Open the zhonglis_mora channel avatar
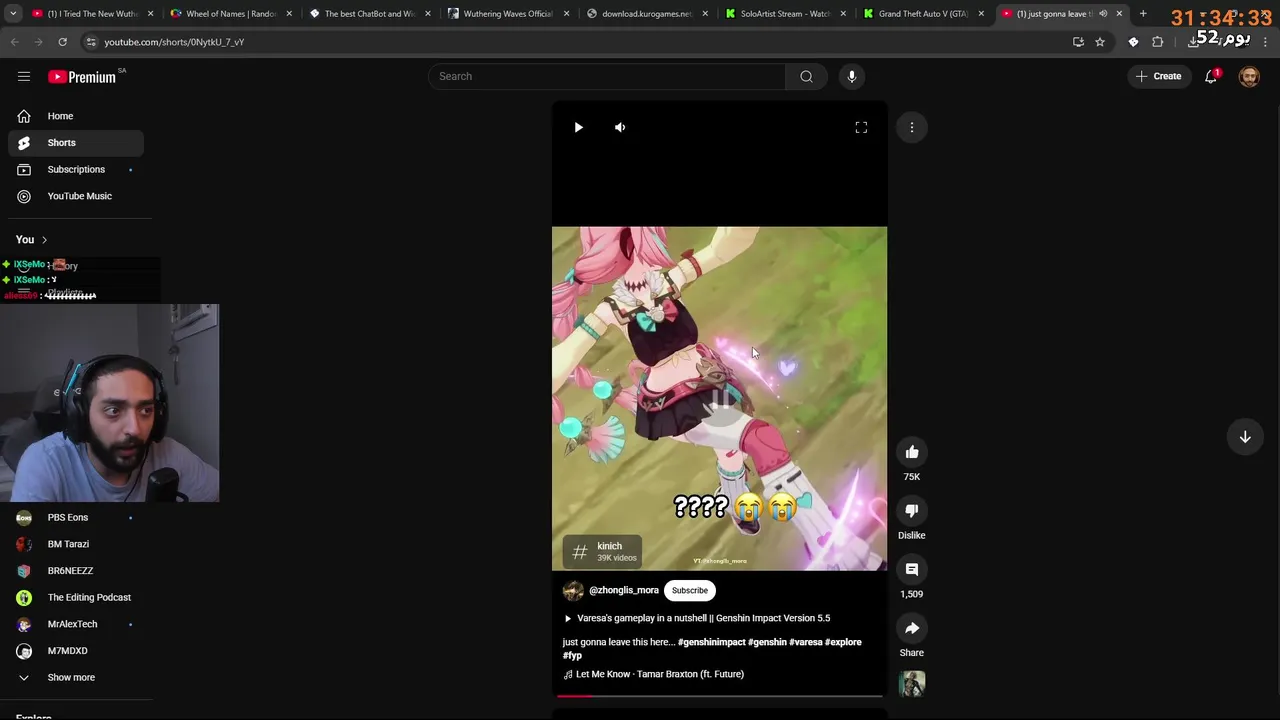Viewport: 1280px width, 720px height. tap(573, 590)
